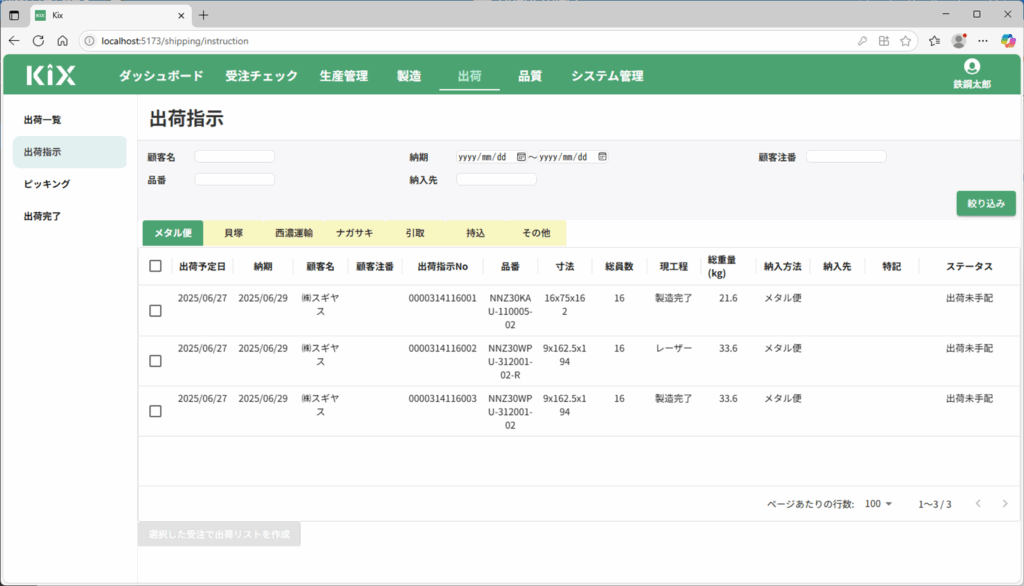Screen dimensions: 1024x586
Task: Open システム管理 menu
Action: point(607,76)
